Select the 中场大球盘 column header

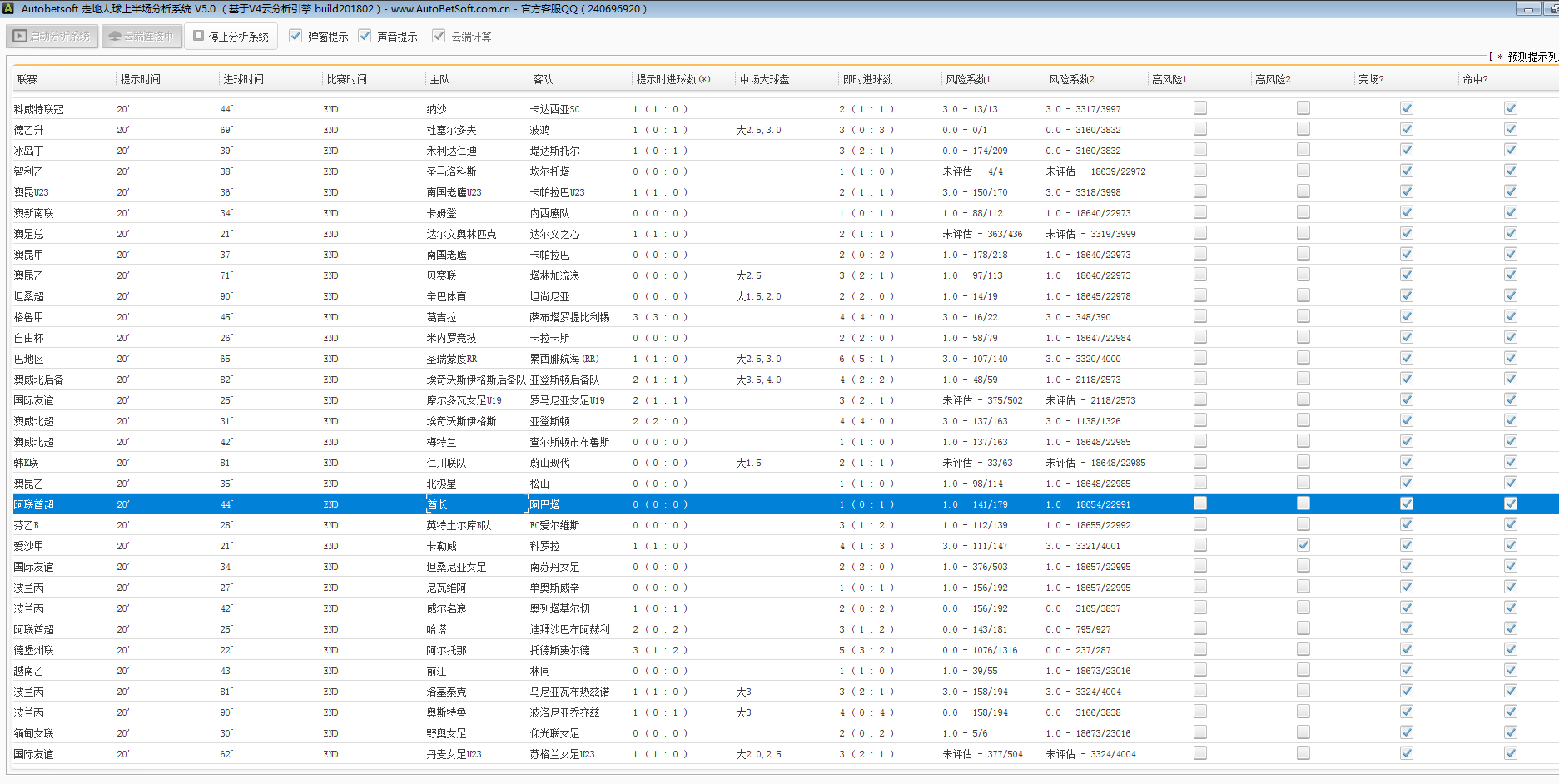click(x=764, y=80)
